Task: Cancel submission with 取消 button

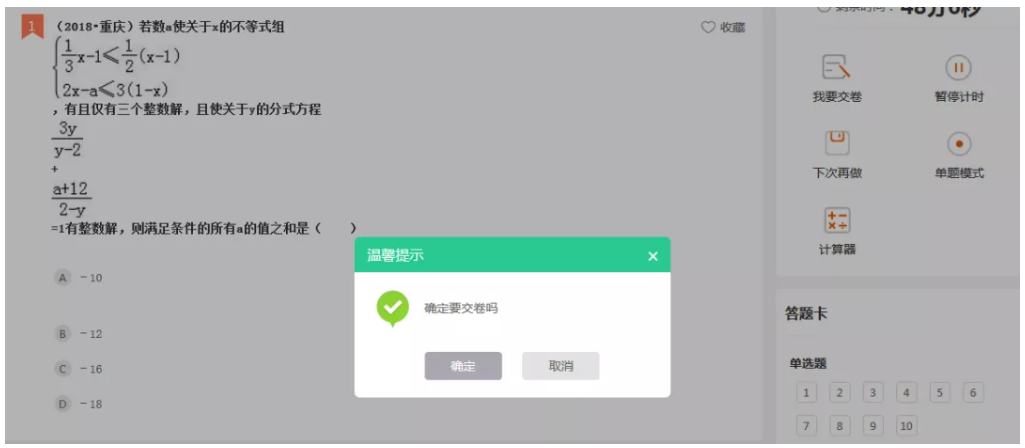Action: pos(561,366)
